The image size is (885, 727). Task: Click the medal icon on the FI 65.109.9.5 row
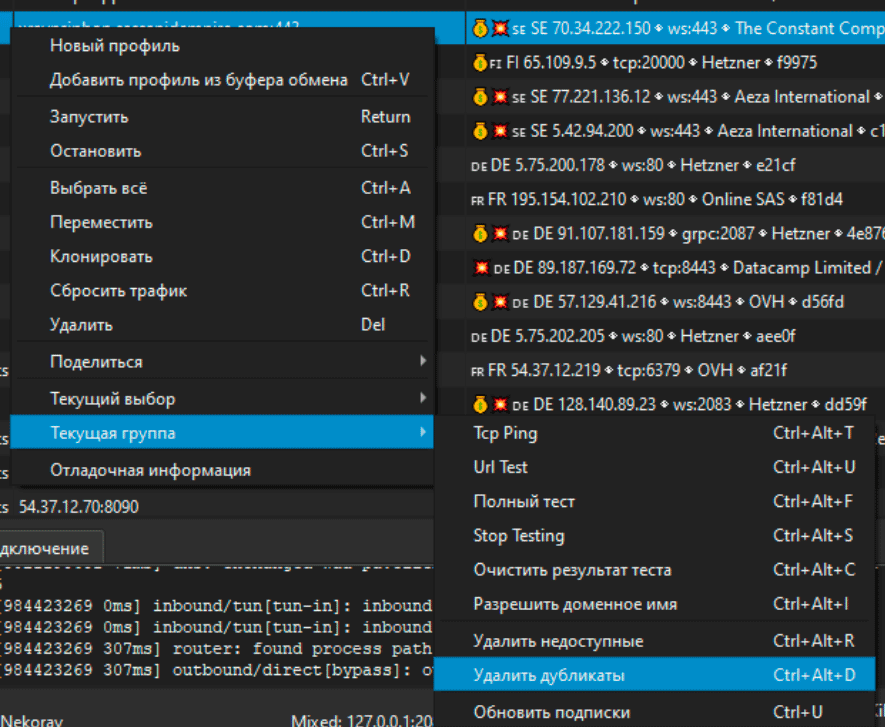[480, 63]
